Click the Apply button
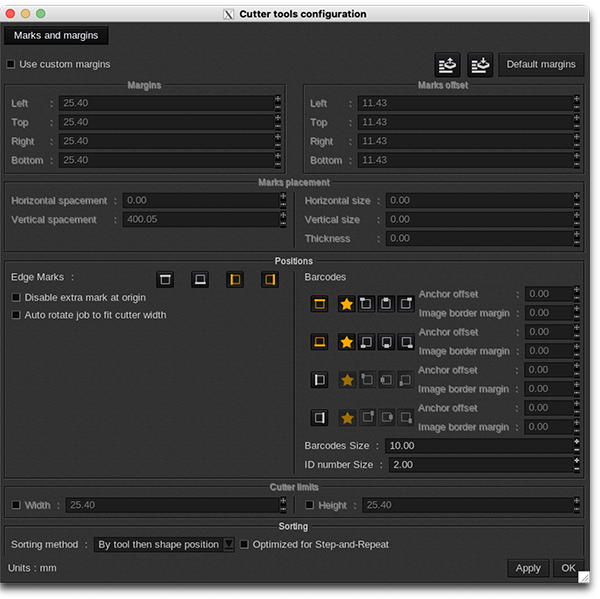600x599 pixels. click(528, 568)
